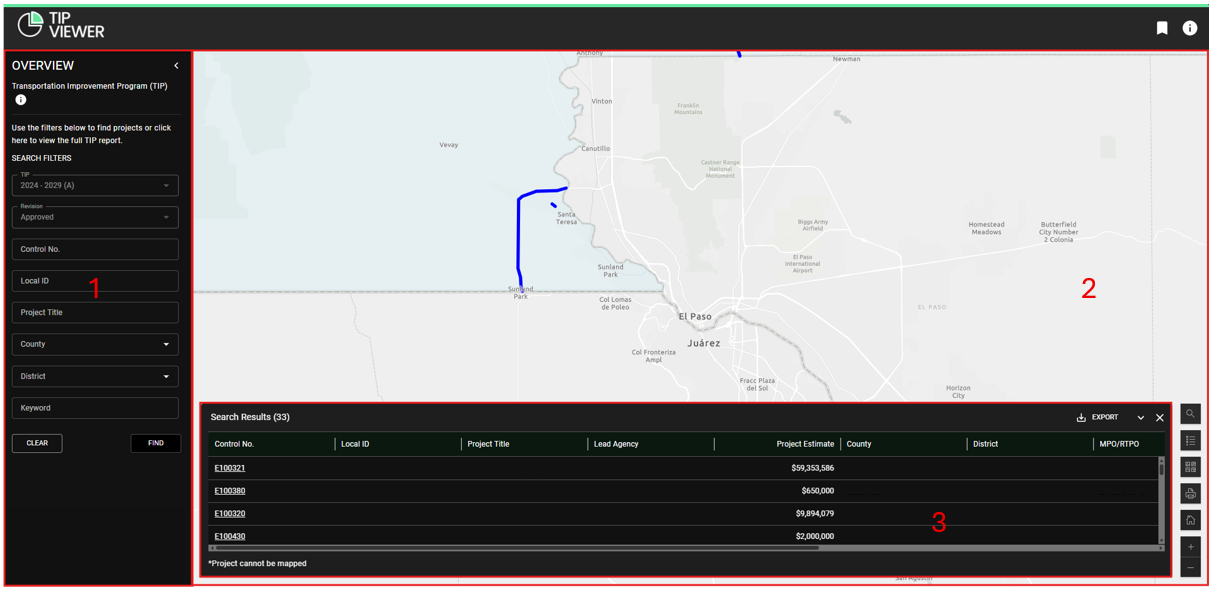The width and height of the screenshot is (1213, 590).
Task: Open the basemap gallery tool
Action: 1190,467
